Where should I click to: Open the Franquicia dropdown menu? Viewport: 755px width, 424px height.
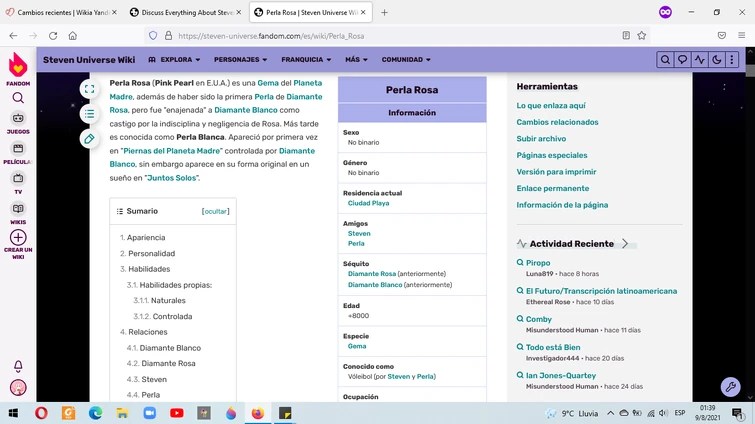306,60
